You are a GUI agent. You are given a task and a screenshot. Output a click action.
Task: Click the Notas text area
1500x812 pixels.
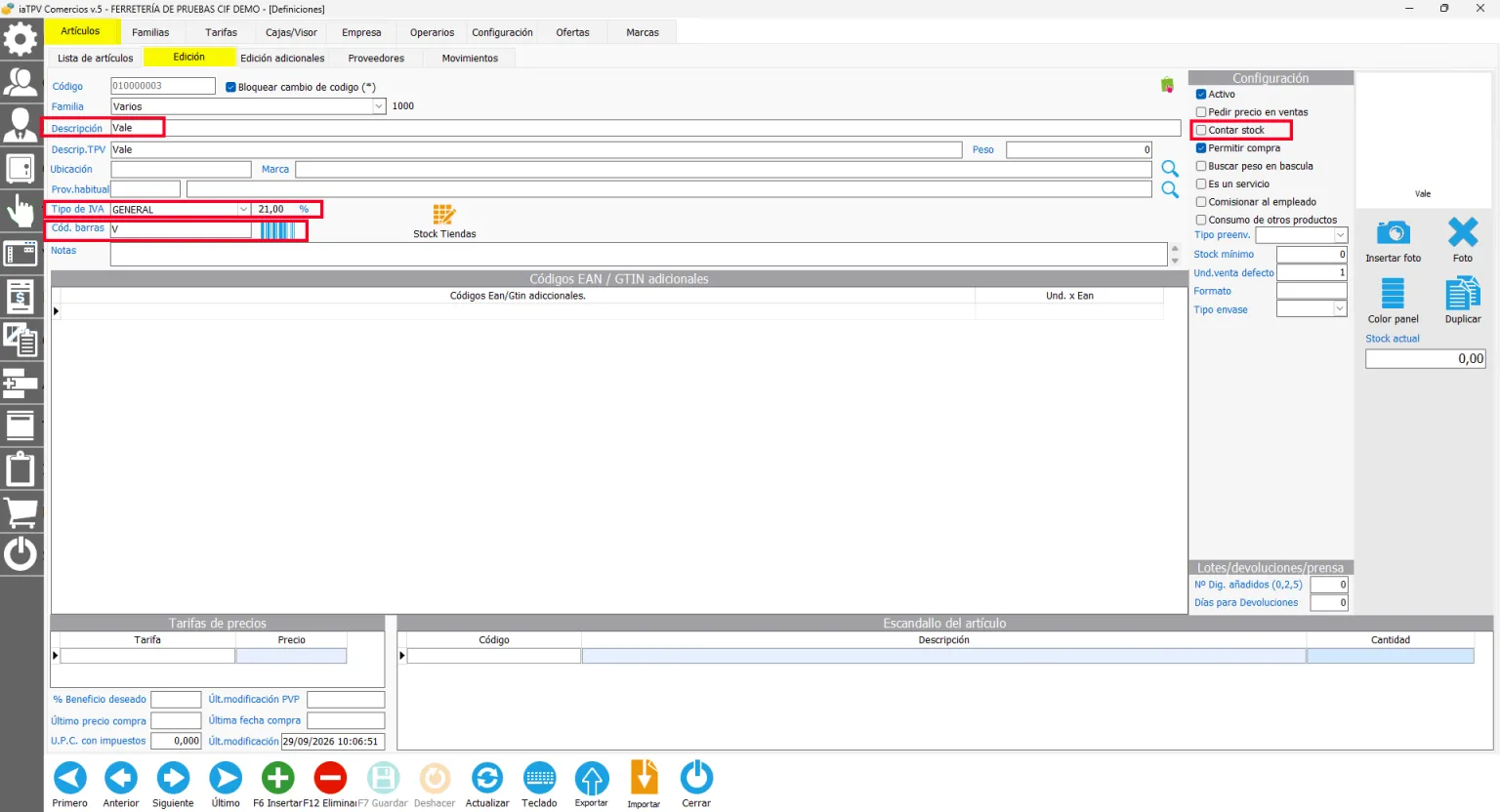pyautogui.click(x=639, y=255)
